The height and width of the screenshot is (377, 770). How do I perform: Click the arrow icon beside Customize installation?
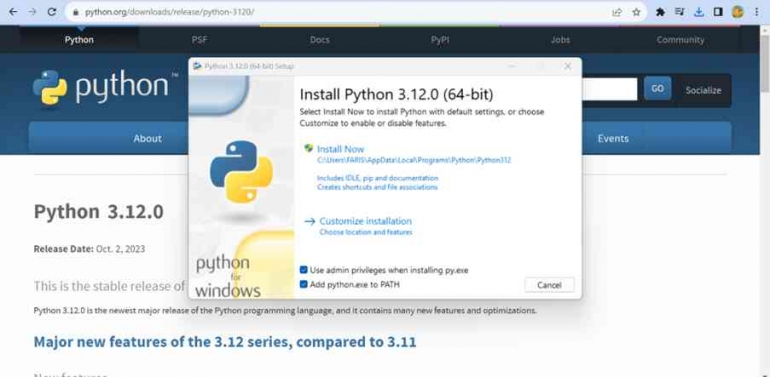pos(309,221)
